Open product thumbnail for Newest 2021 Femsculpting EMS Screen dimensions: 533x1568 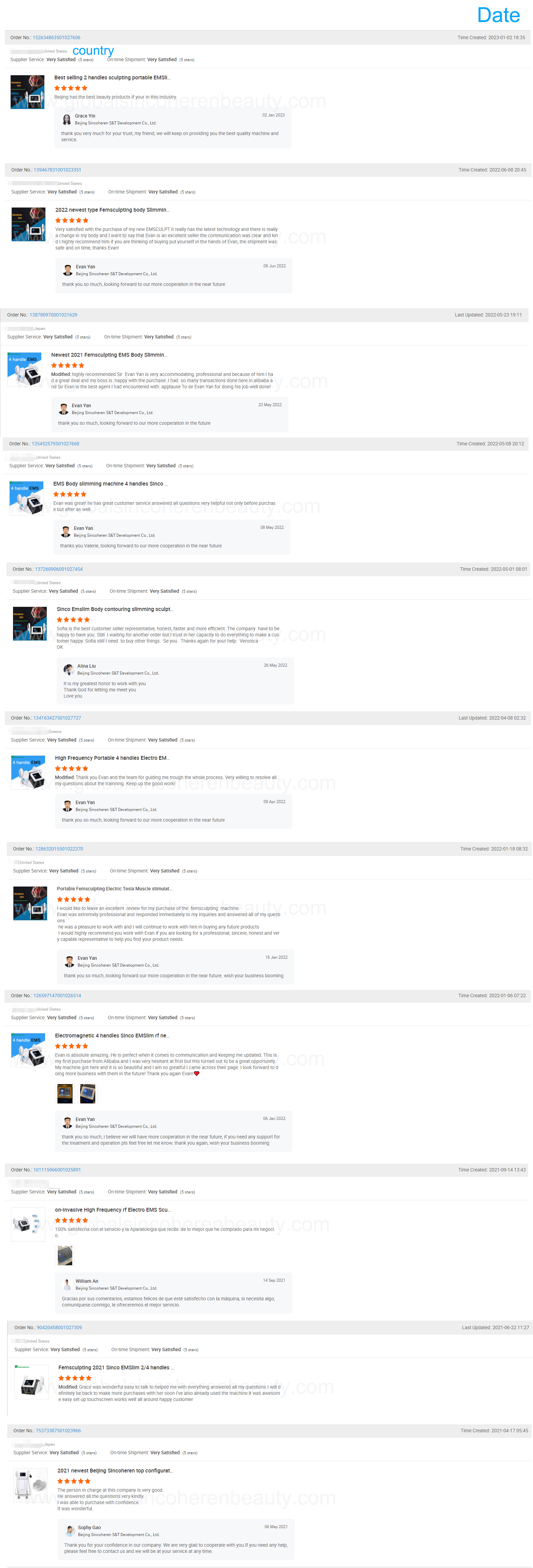[24, 369]
